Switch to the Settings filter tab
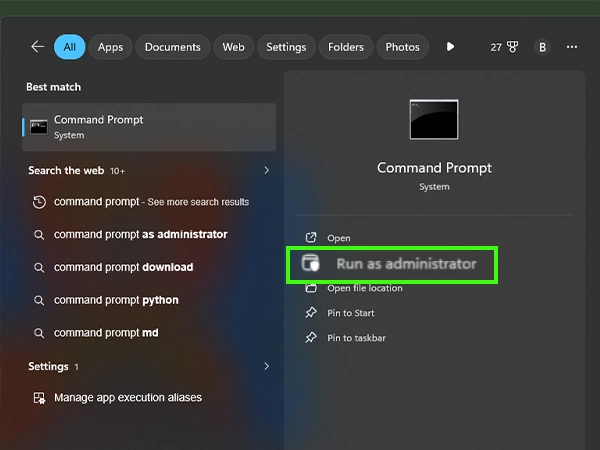600x450 pixels. pos(286,47)
